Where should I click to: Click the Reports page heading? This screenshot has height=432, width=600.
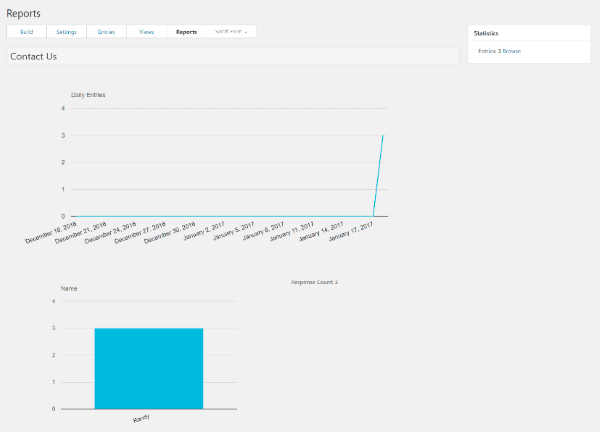pyautogui.click(x=24, y=12)
